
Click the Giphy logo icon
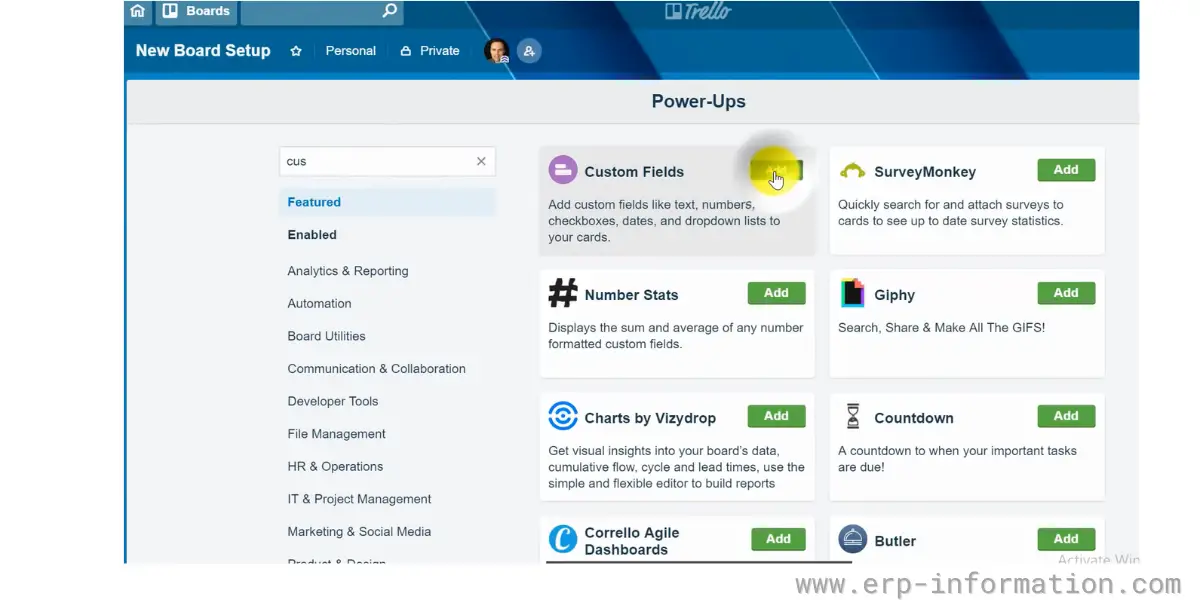[852, 293]
